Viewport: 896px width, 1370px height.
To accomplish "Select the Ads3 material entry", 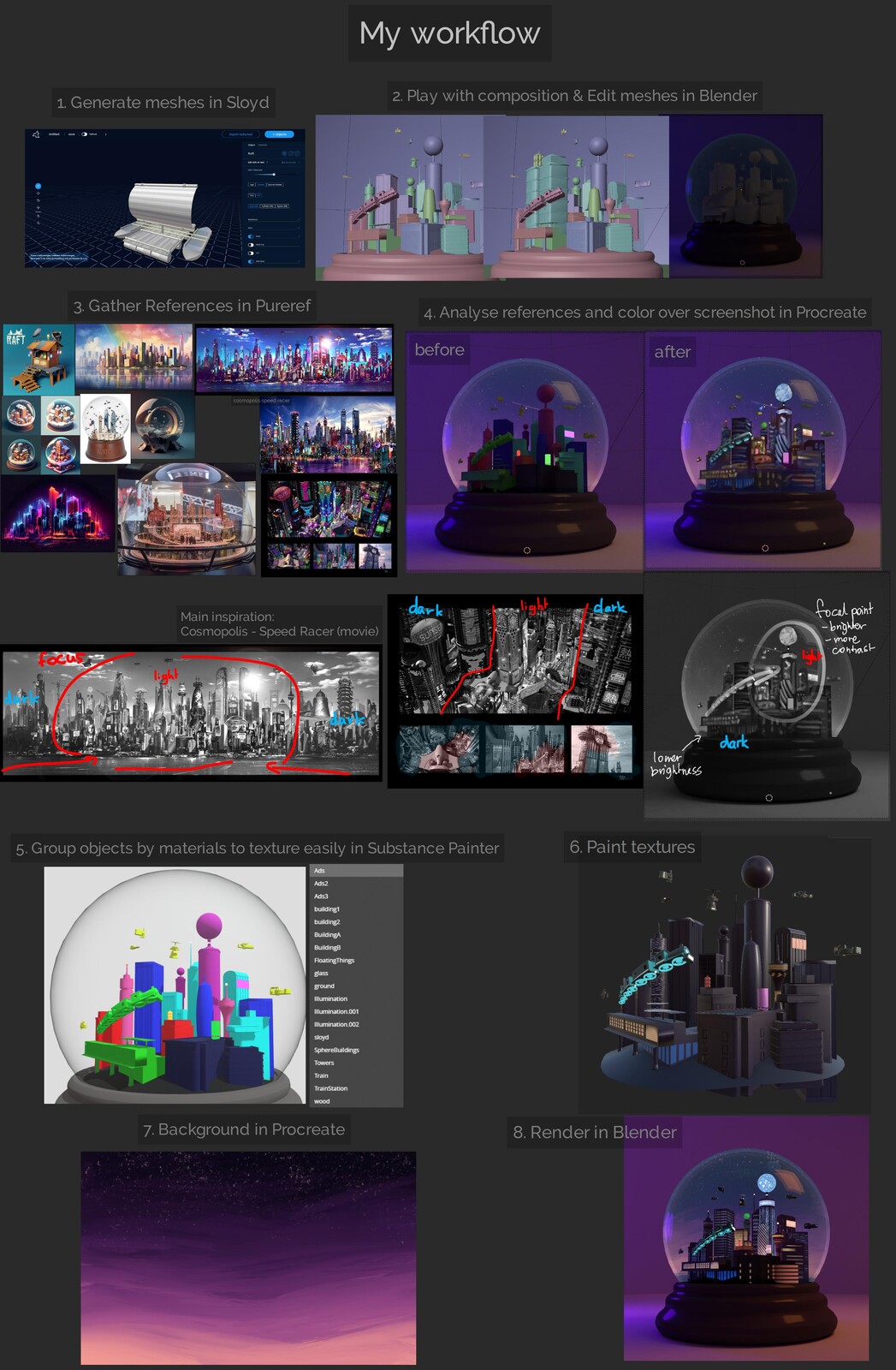I will click(356, 896).
